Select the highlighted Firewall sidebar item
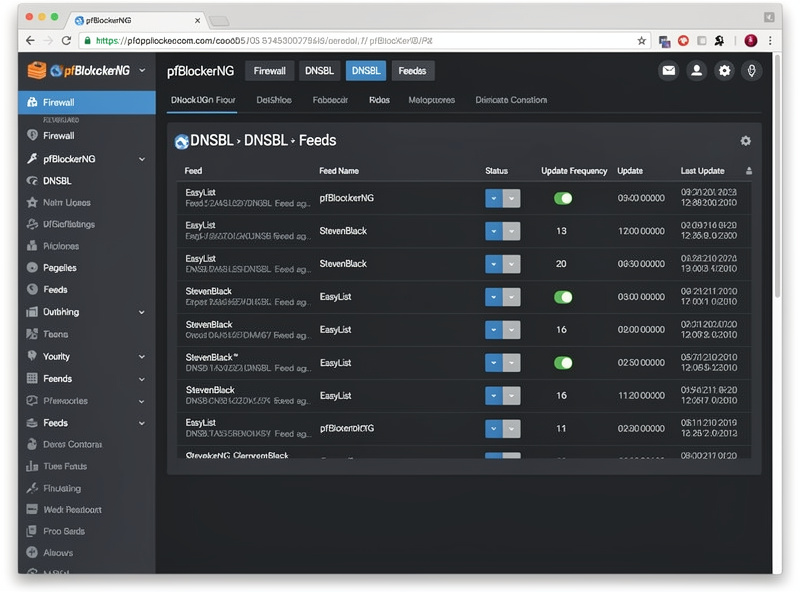 [87, 102]
